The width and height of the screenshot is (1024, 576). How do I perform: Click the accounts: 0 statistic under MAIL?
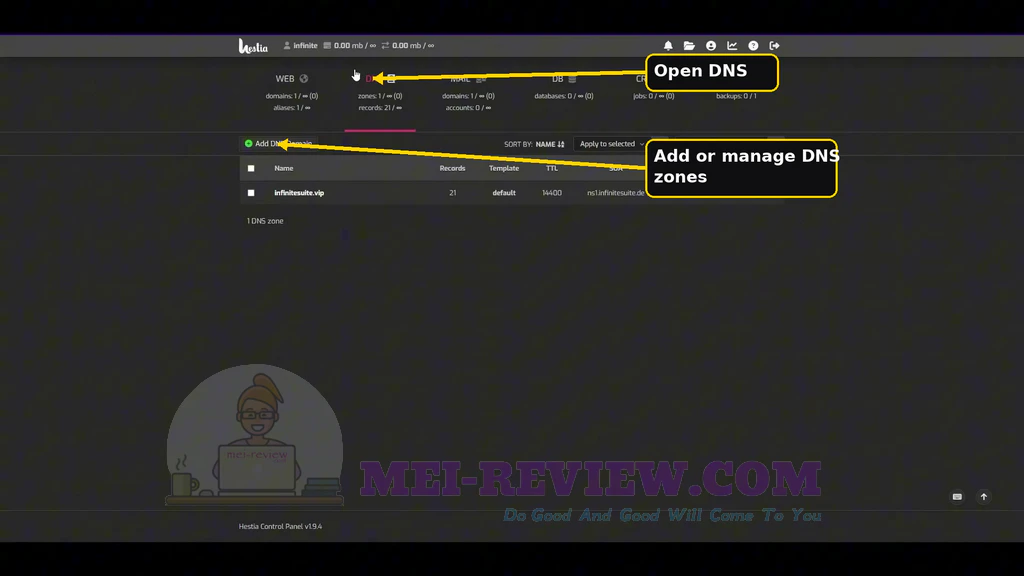pos(468,108)
